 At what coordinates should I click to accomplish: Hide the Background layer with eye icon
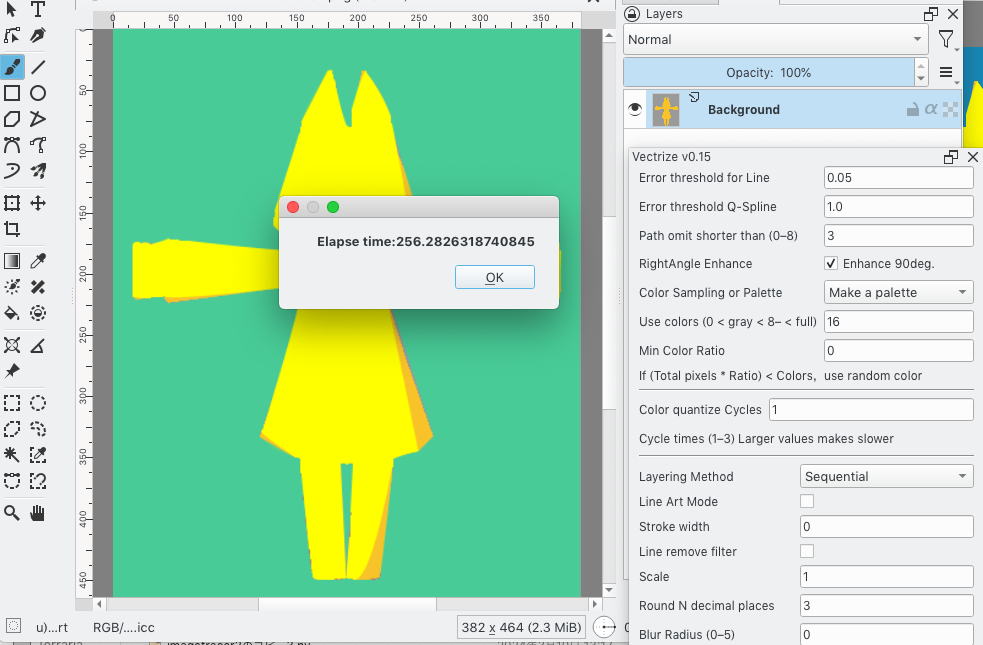point(634,110)
